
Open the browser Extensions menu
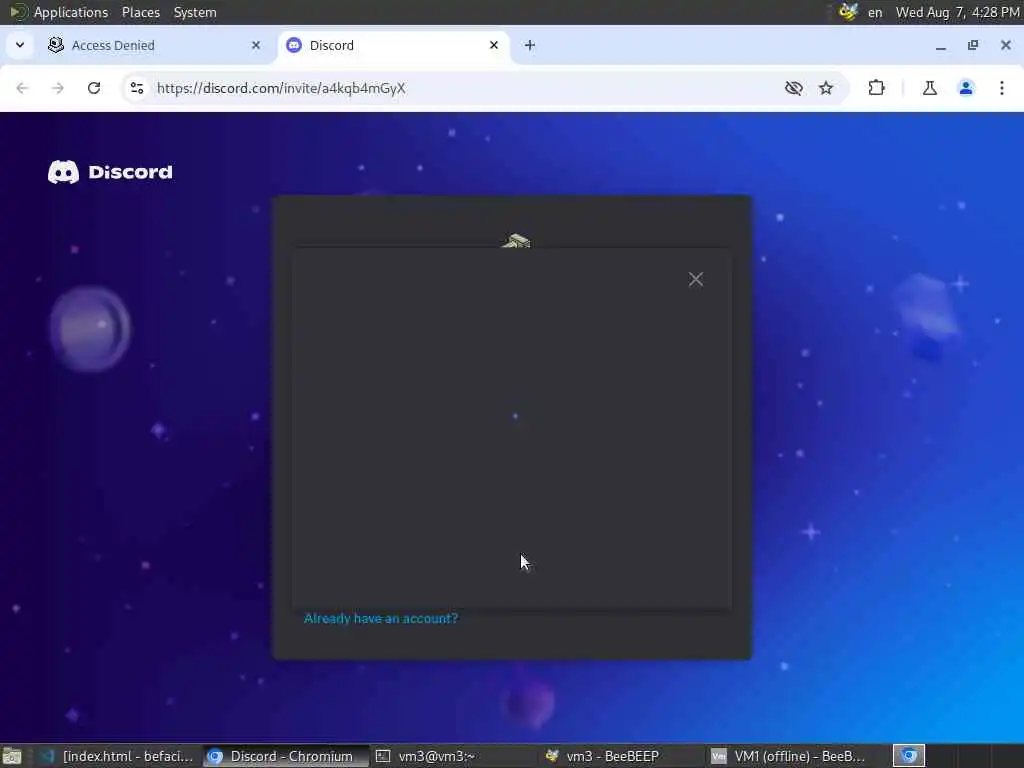click(x=876, y=88)
